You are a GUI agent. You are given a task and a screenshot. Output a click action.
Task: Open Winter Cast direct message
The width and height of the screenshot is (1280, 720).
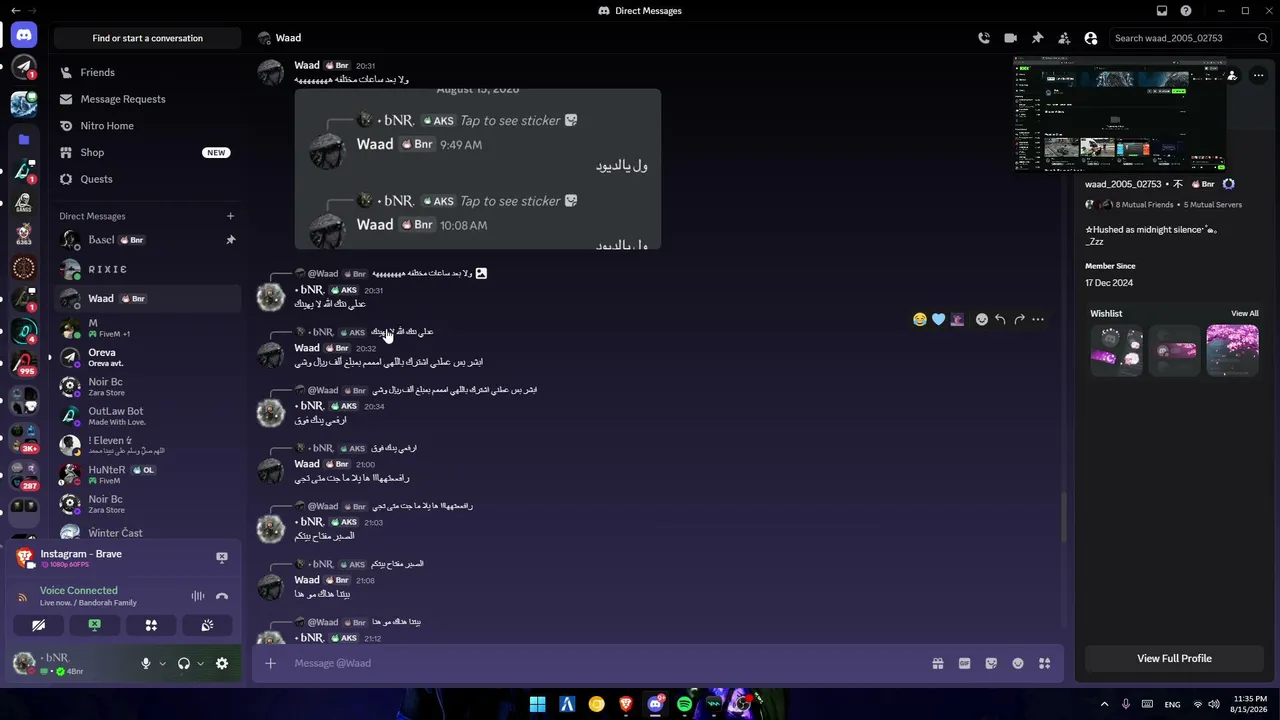coord(148,532)
